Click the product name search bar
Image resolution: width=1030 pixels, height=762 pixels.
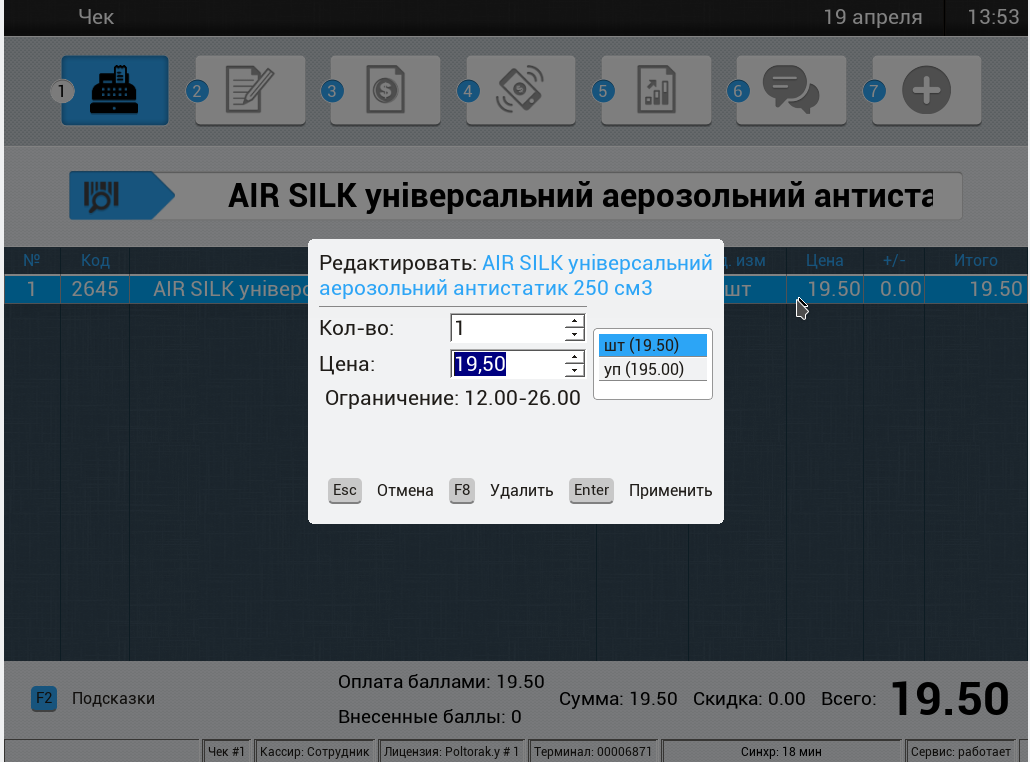569,196
